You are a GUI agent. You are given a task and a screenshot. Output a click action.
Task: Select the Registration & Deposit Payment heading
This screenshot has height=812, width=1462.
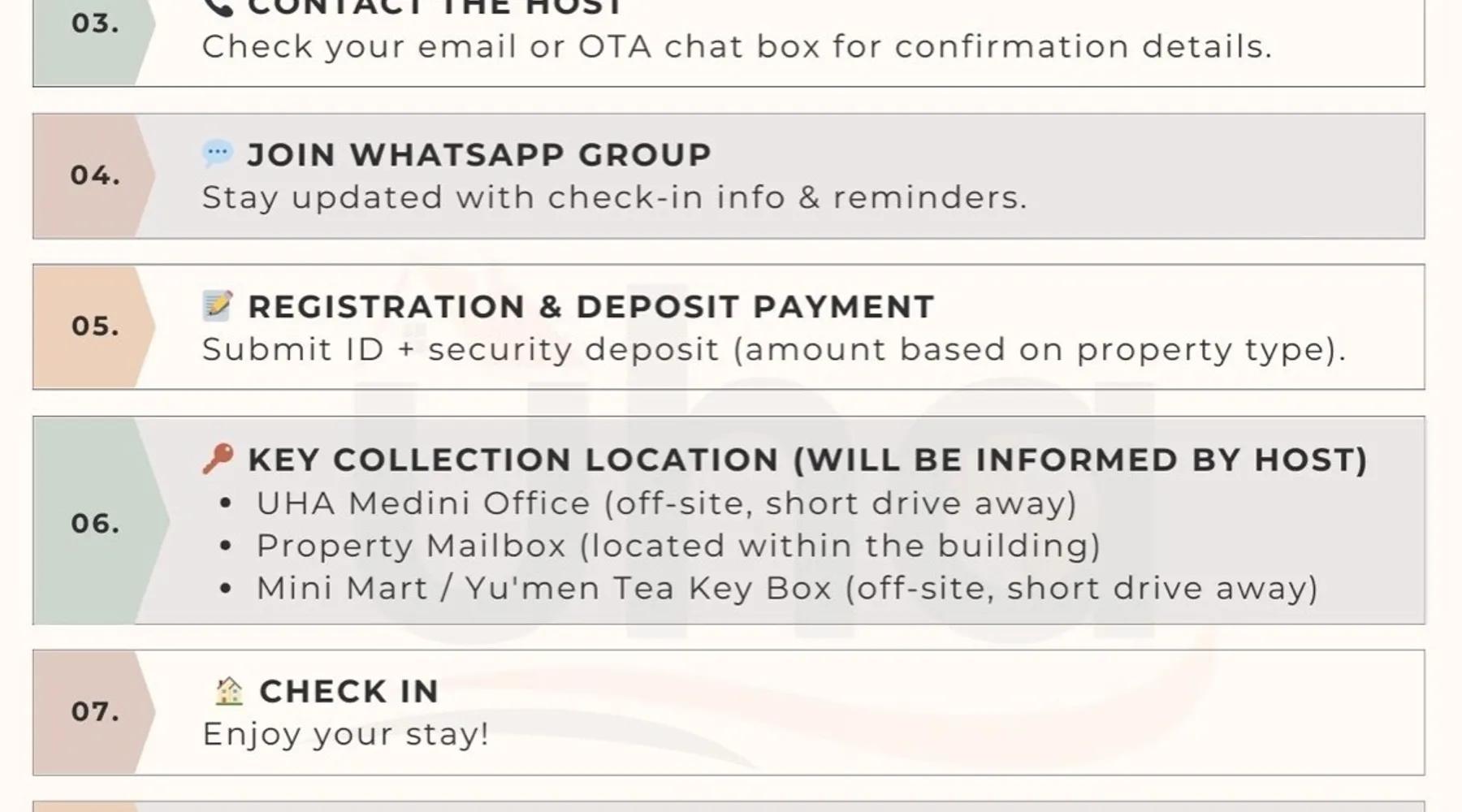[591, 307]
